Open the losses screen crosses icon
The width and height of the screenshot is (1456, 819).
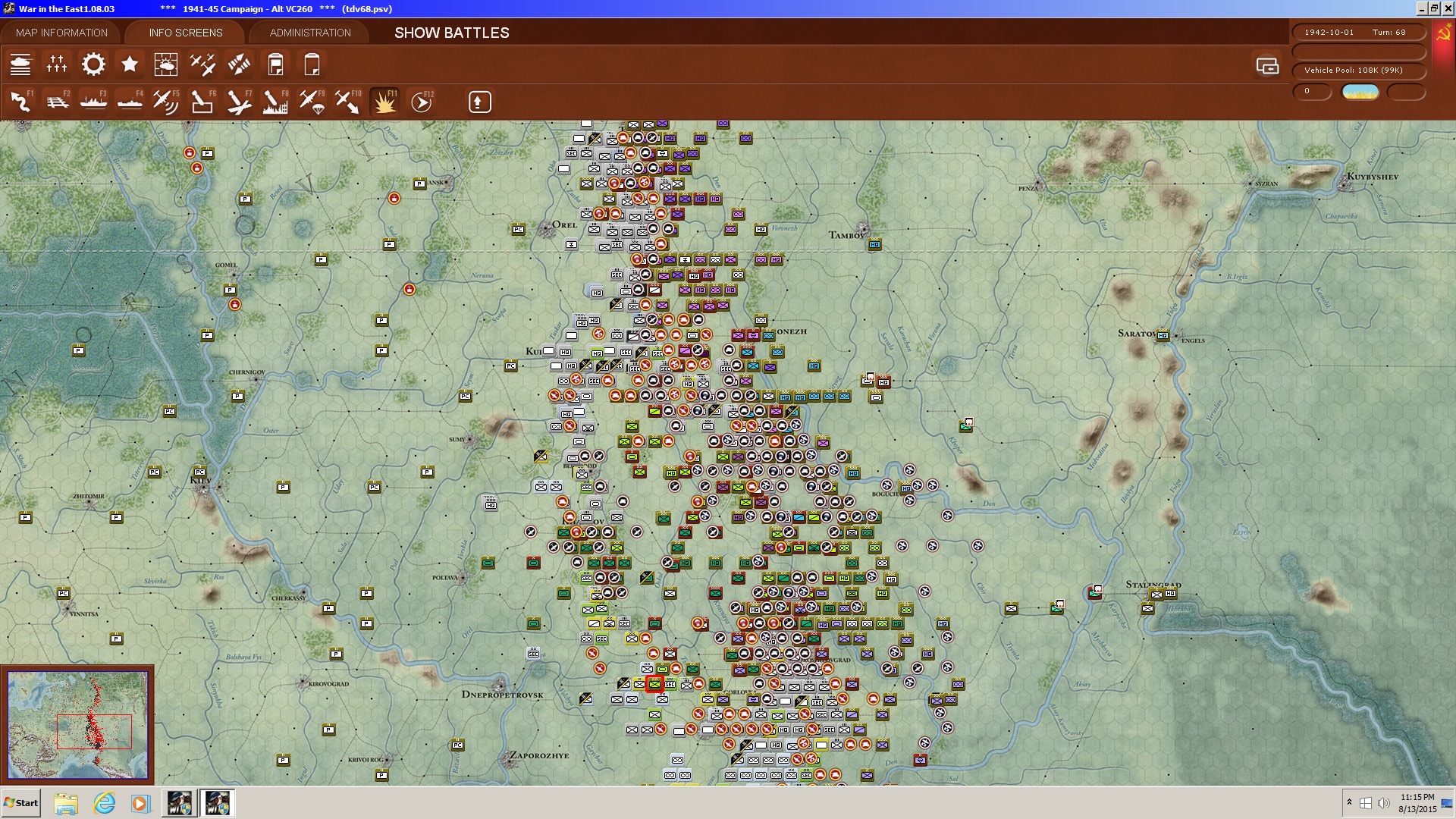coord(57,64)
